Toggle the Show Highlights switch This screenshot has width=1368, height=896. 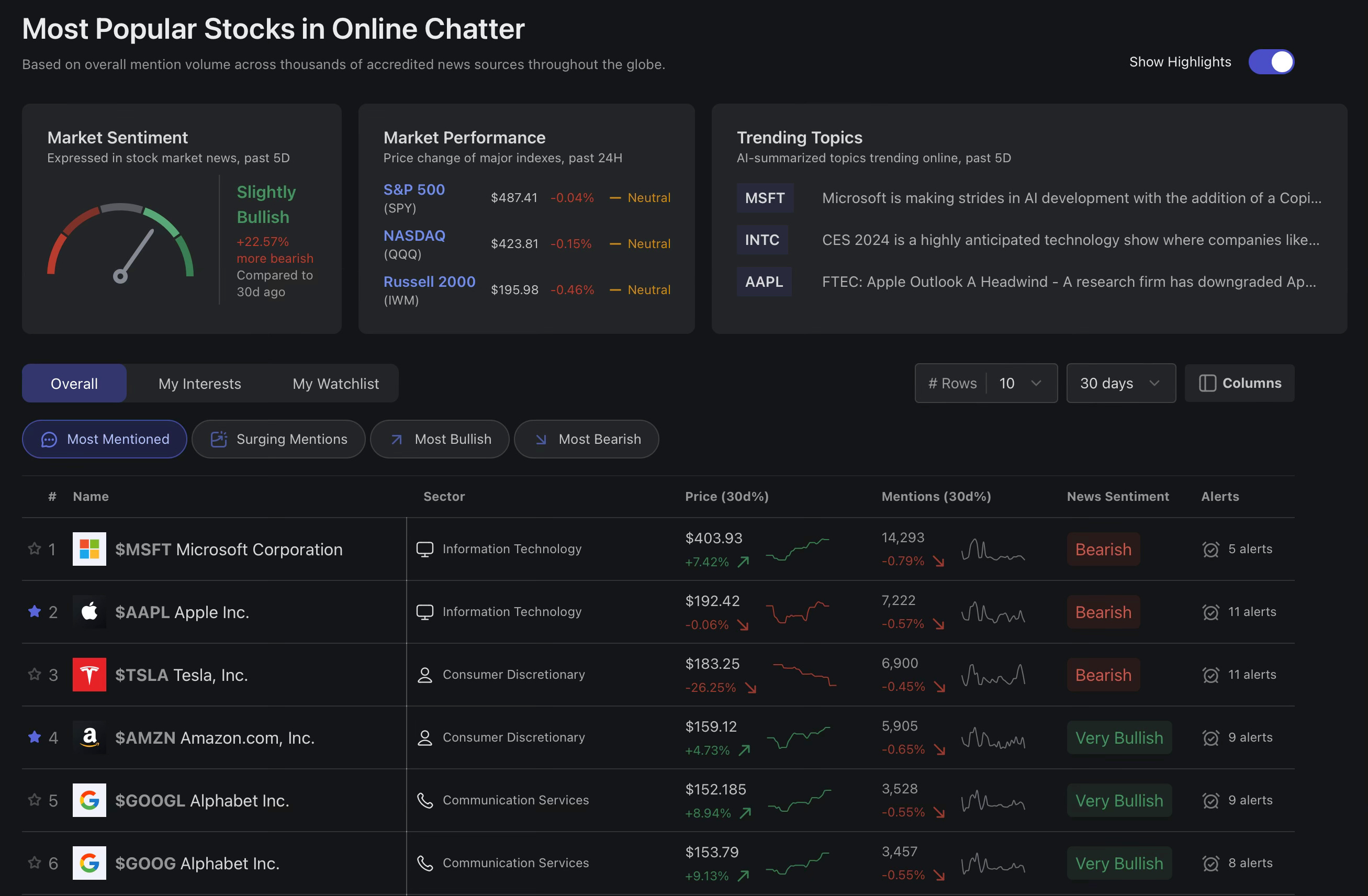coord(1271,62)
